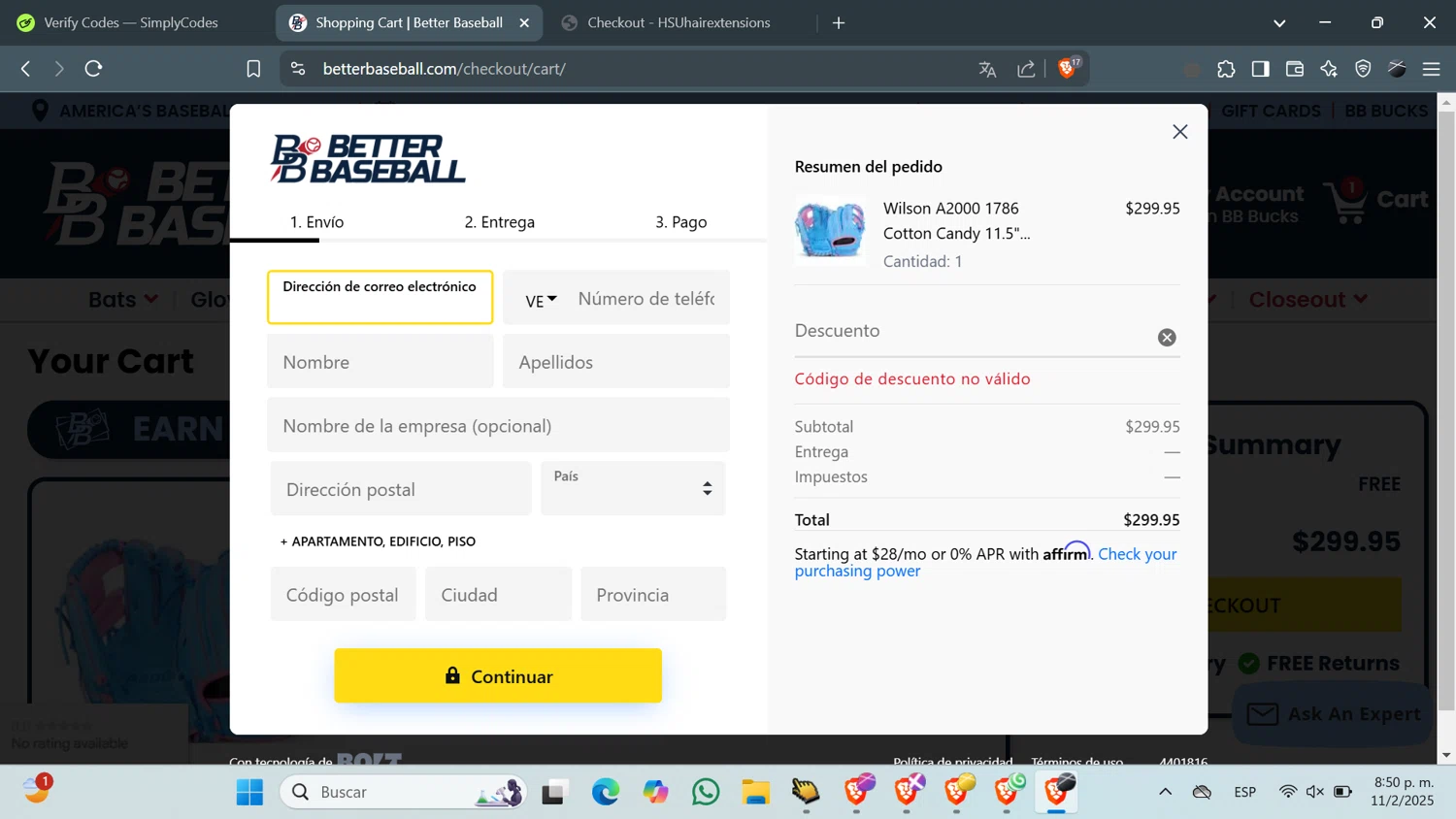
Task: Click the Nombre field
Action: 380,362
